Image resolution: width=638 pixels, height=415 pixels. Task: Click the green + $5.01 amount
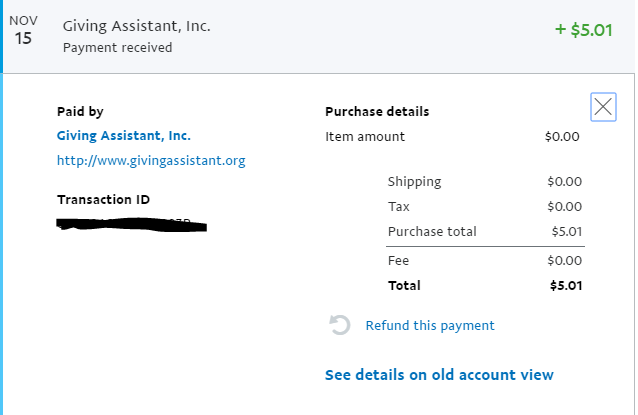pos(583,29)
